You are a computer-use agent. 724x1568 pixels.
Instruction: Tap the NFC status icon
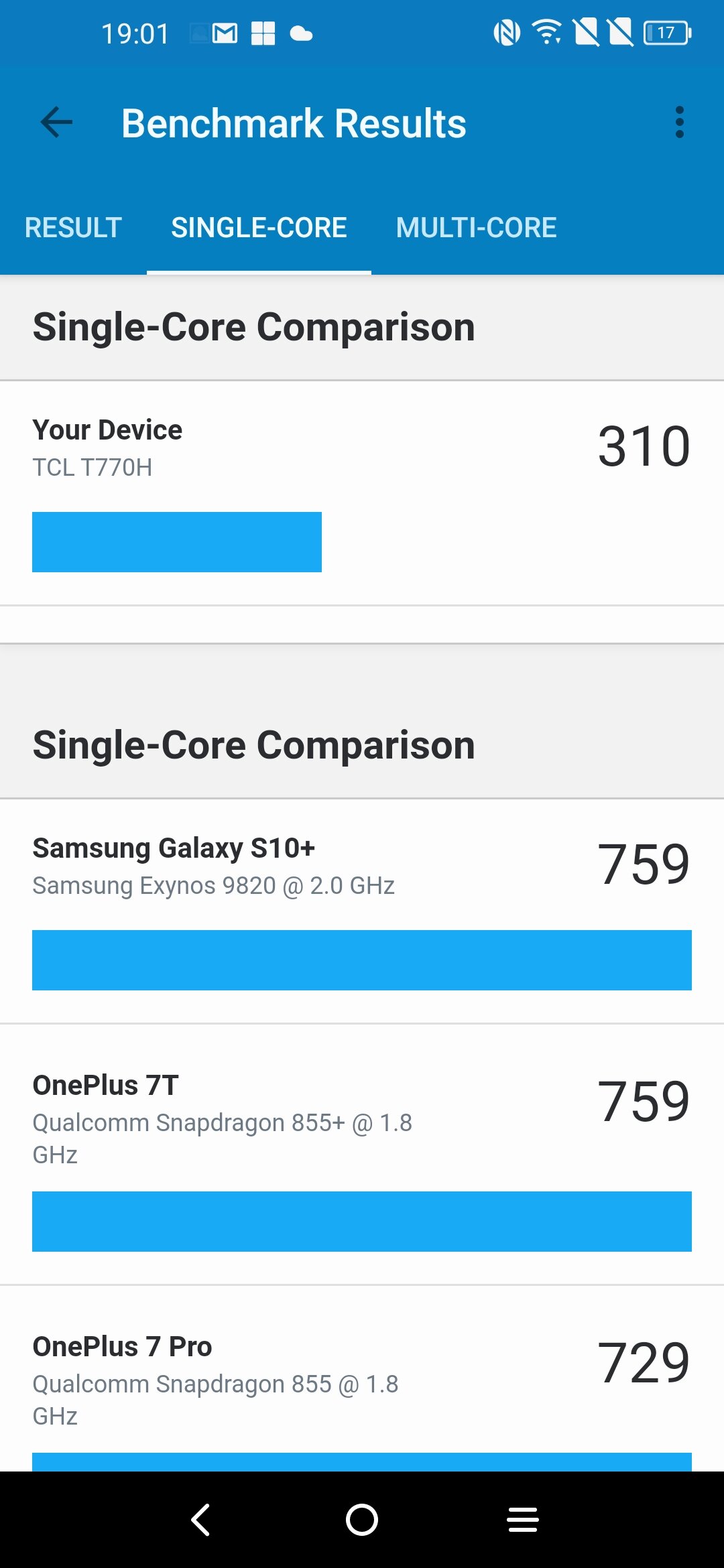[x=507, y=33]
